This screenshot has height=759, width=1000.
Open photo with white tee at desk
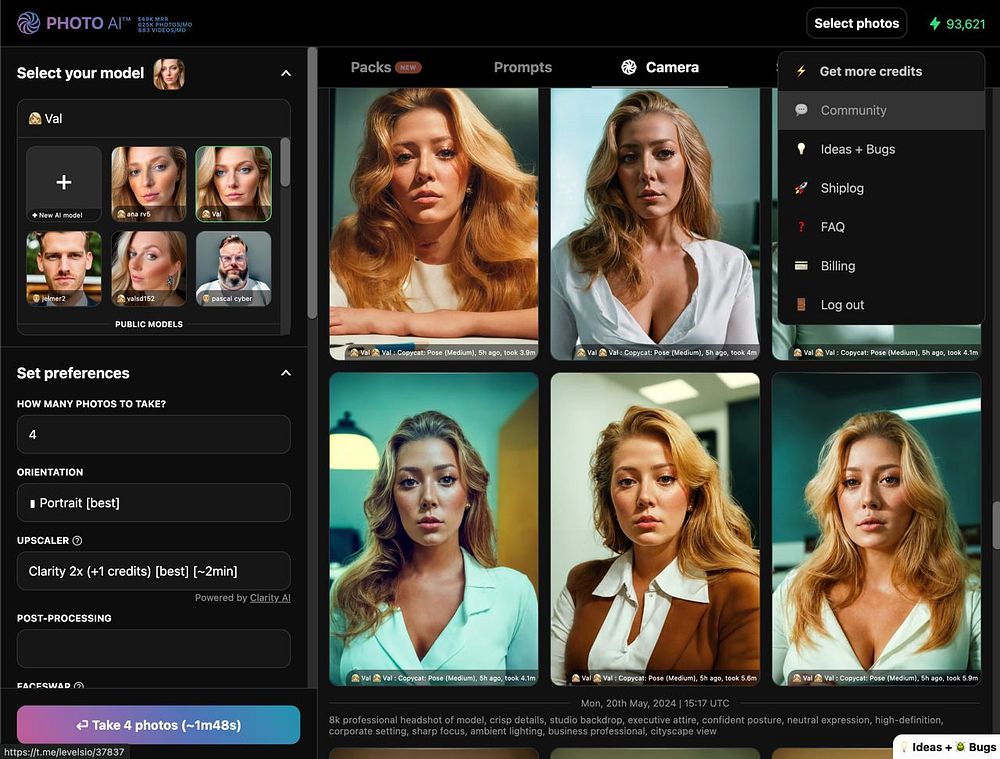pyautogui.click(x=434, y=223)
